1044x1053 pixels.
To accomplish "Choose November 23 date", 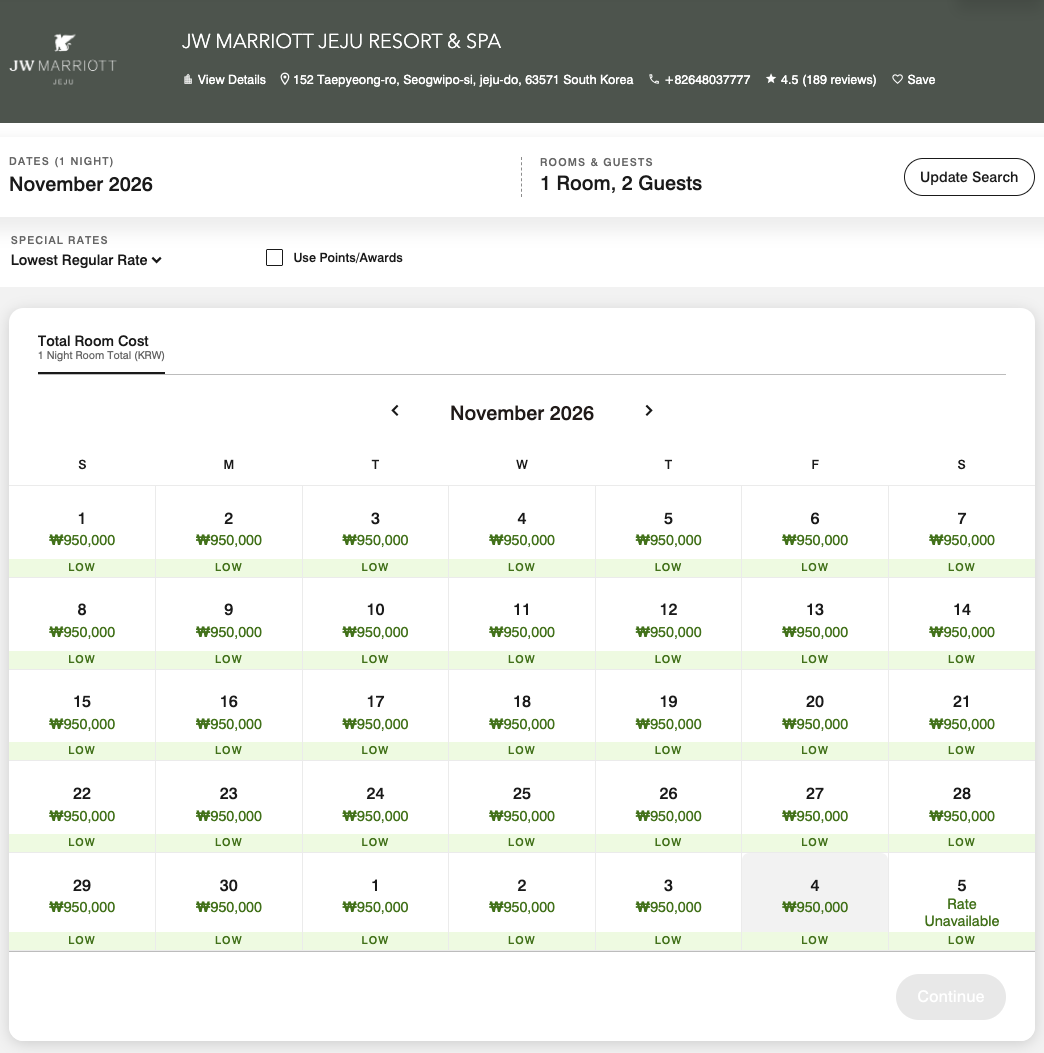I will pos(228,807).
